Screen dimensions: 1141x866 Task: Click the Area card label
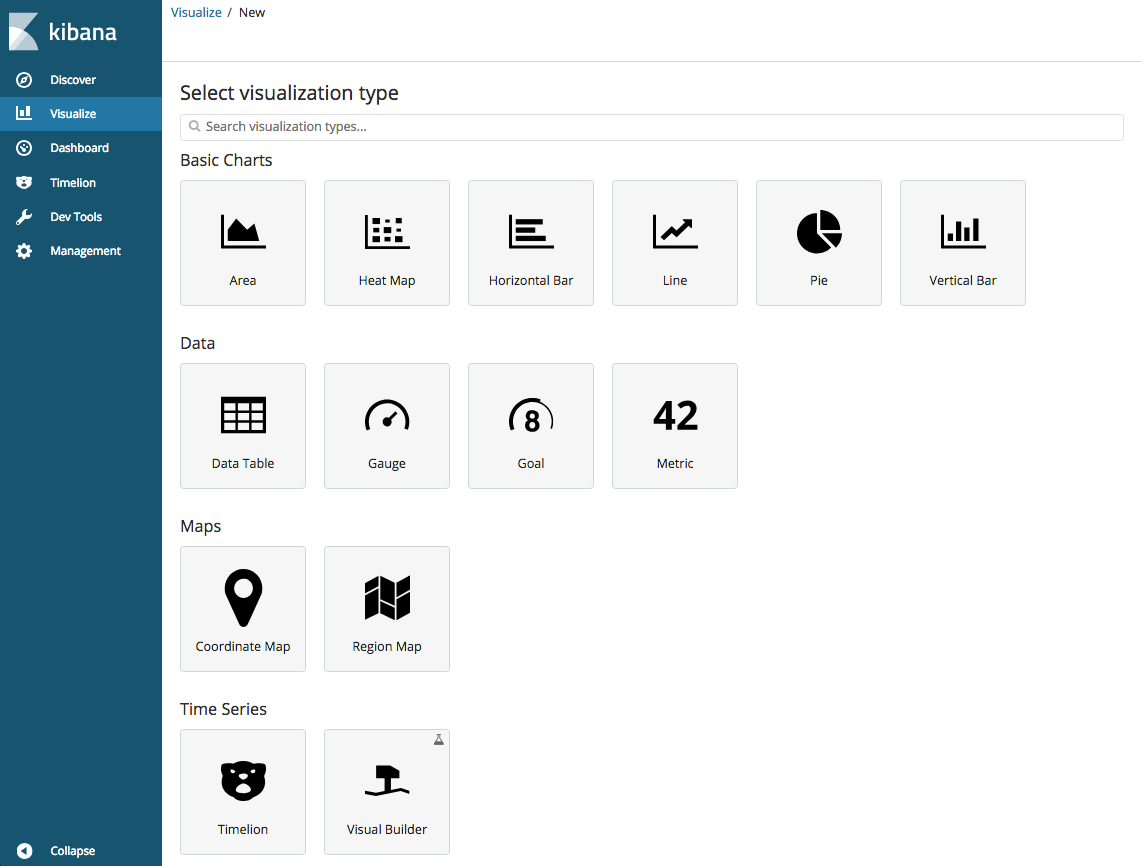[x=243, y=280]
